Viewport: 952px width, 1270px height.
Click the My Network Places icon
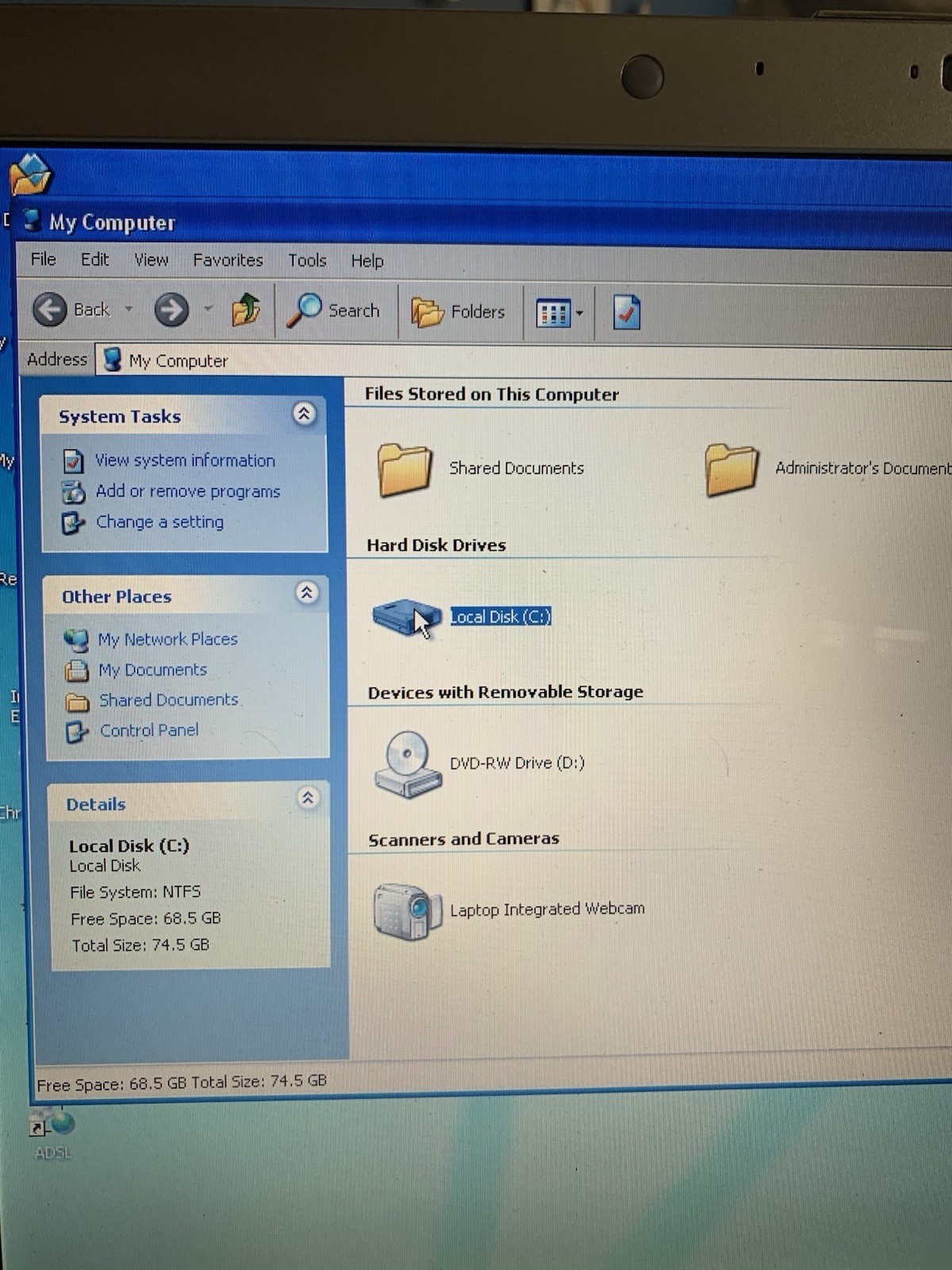point(76,639)
